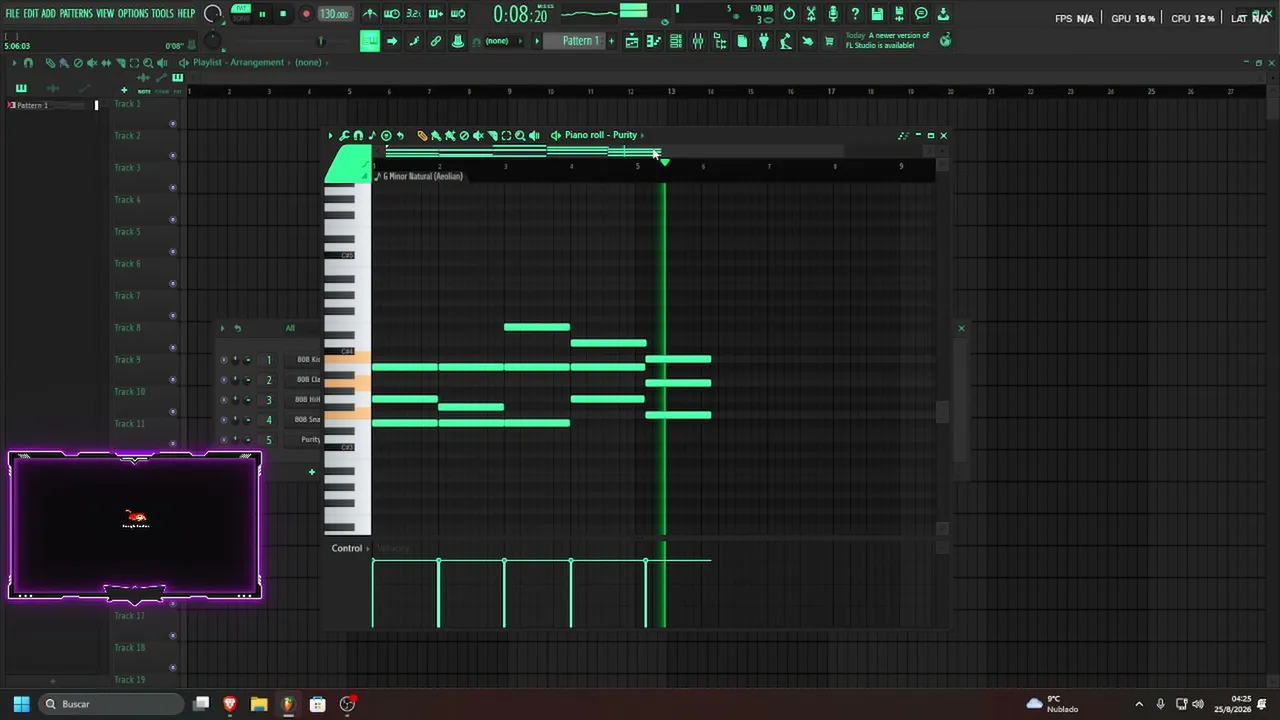Open the EDIT menu

tap(31, 14)
